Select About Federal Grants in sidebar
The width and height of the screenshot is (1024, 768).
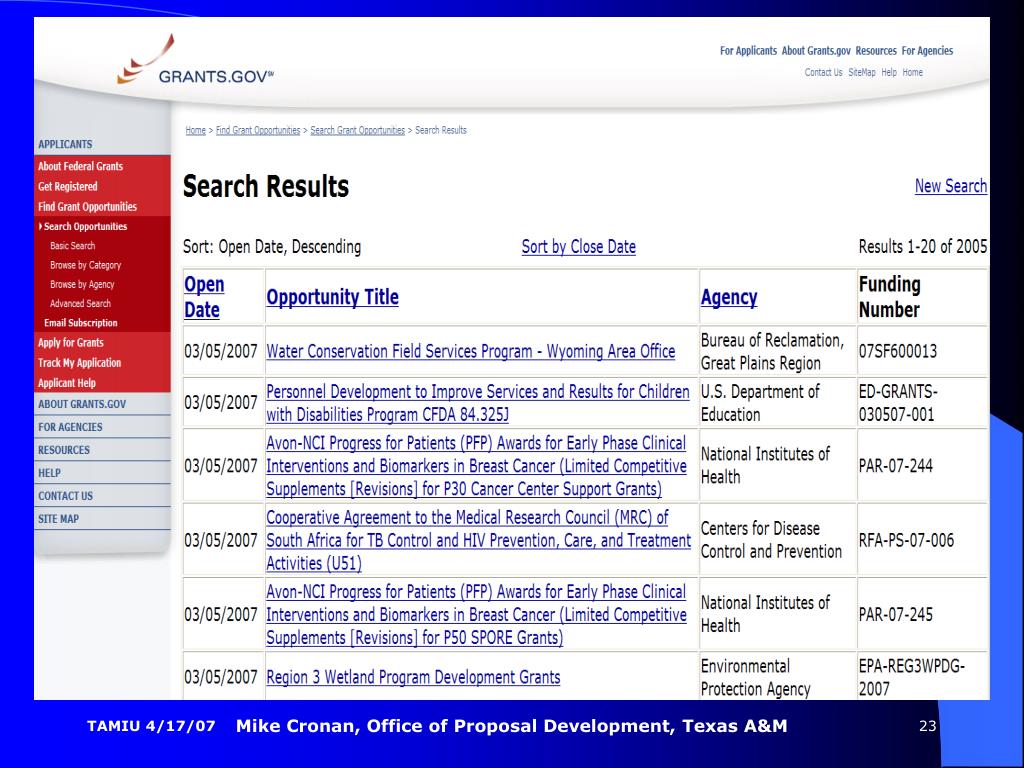80,167
